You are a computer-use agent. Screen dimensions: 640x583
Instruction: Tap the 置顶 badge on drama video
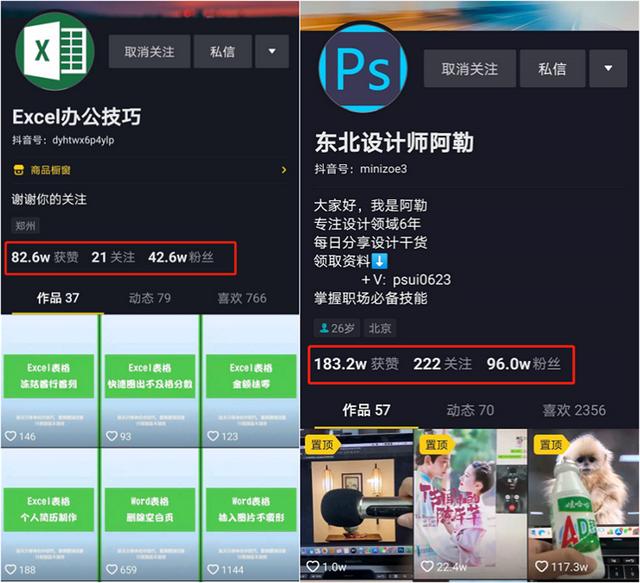pos(437,445)
